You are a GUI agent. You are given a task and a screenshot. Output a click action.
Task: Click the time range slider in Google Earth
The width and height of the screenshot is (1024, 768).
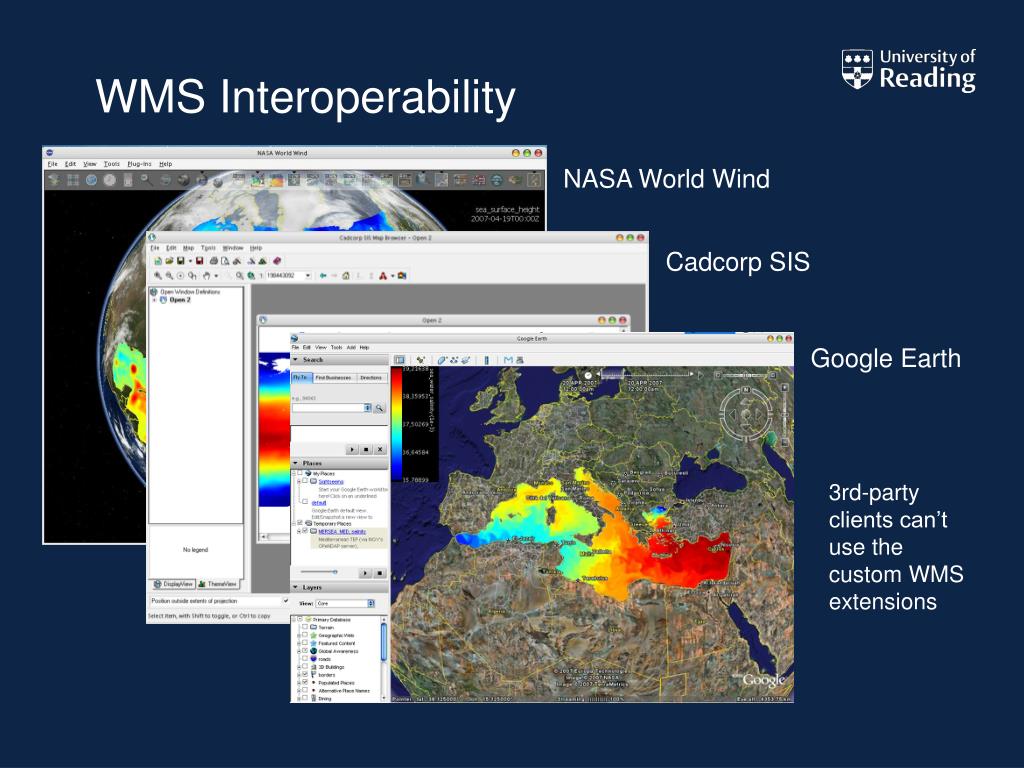645,376
